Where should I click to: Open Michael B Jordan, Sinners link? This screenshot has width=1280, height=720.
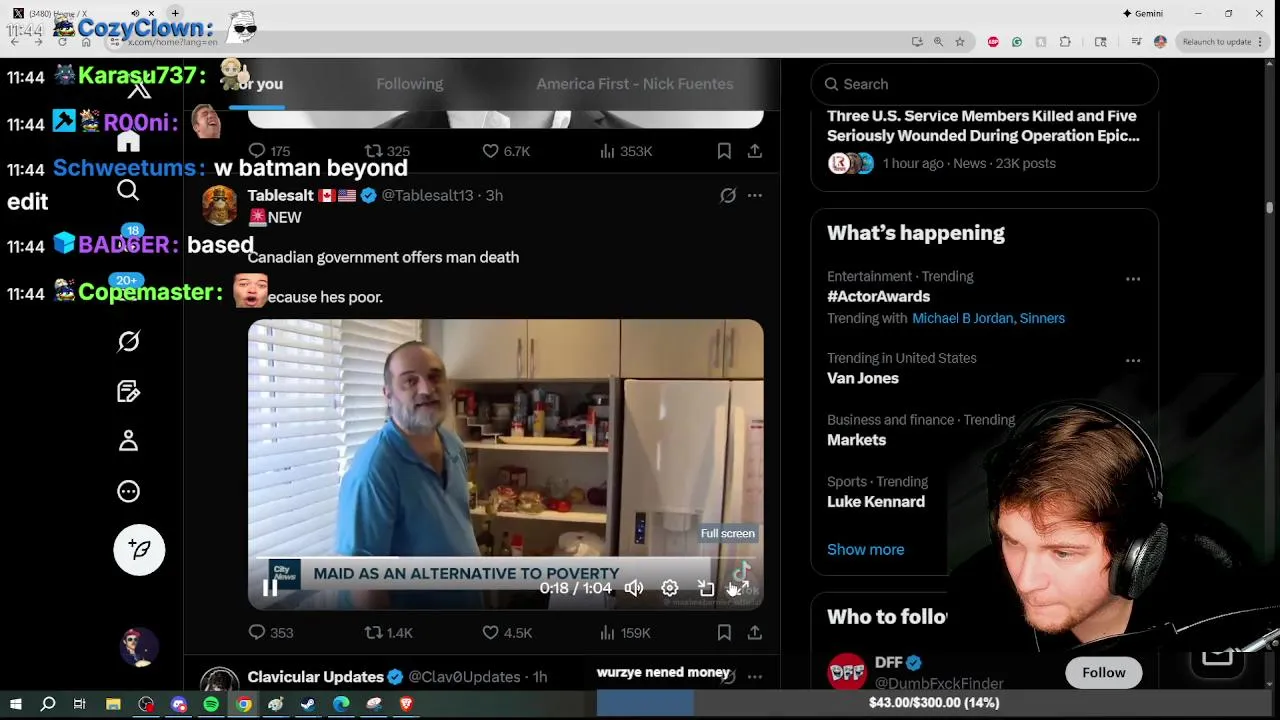coord(988,318)
